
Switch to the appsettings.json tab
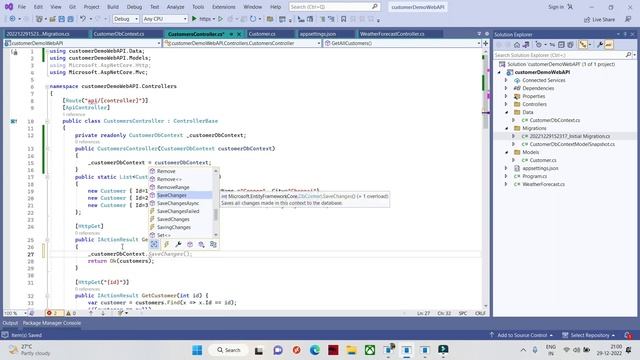(318, 34)
